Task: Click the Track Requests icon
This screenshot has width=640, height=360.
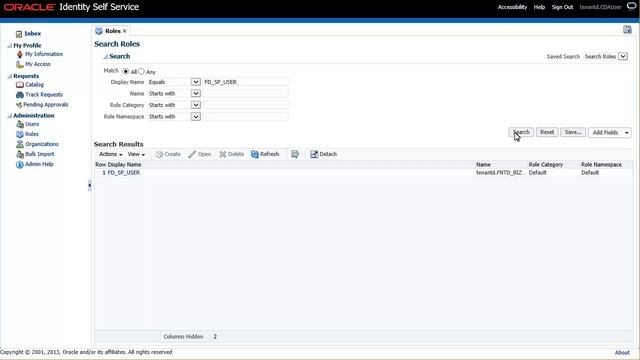Action: pyautogui.click(x=20, y=95)
